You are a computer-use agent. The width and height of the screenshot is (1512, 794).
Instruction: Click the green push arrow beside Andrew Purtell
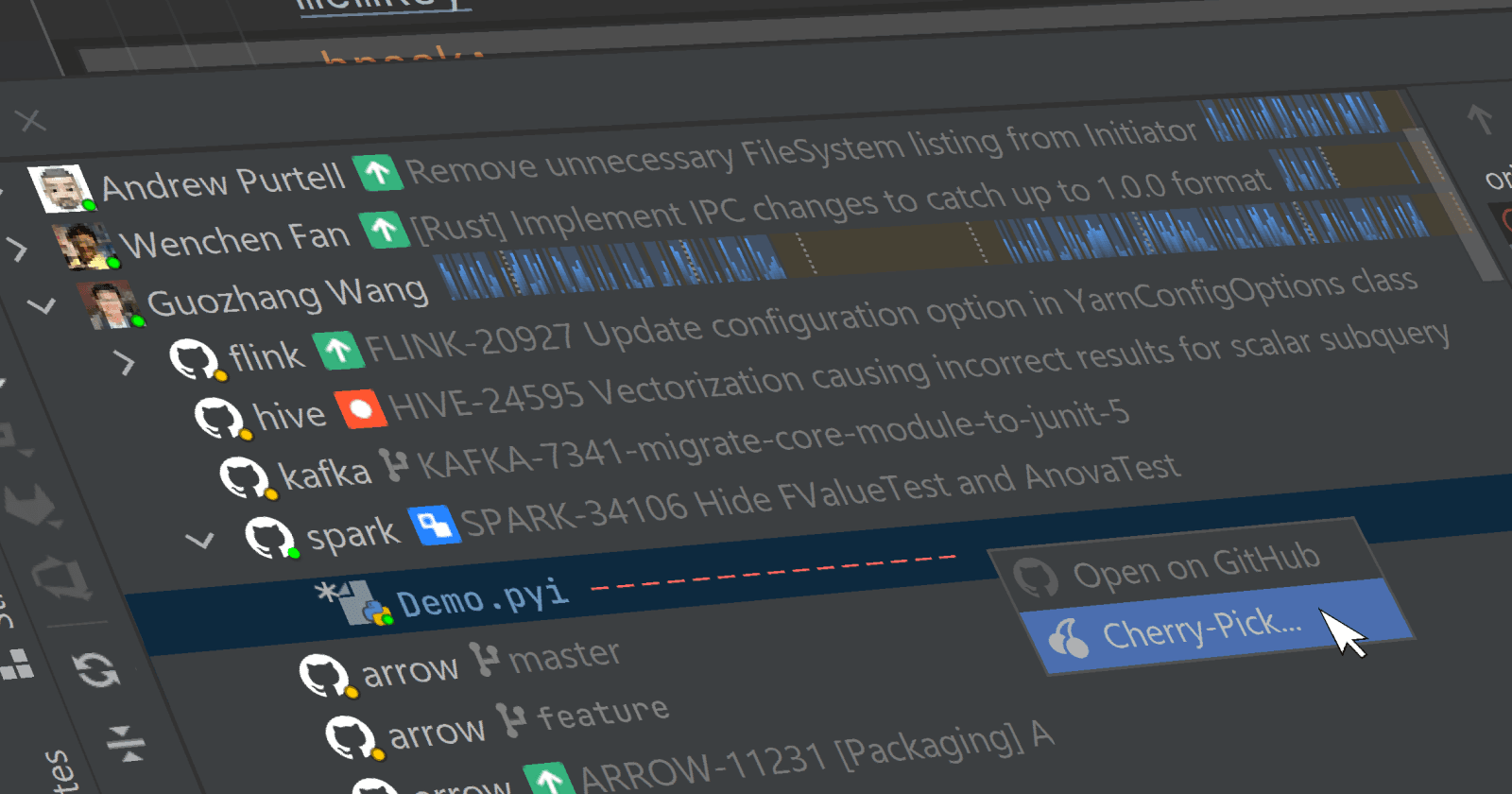coord(378,173)
